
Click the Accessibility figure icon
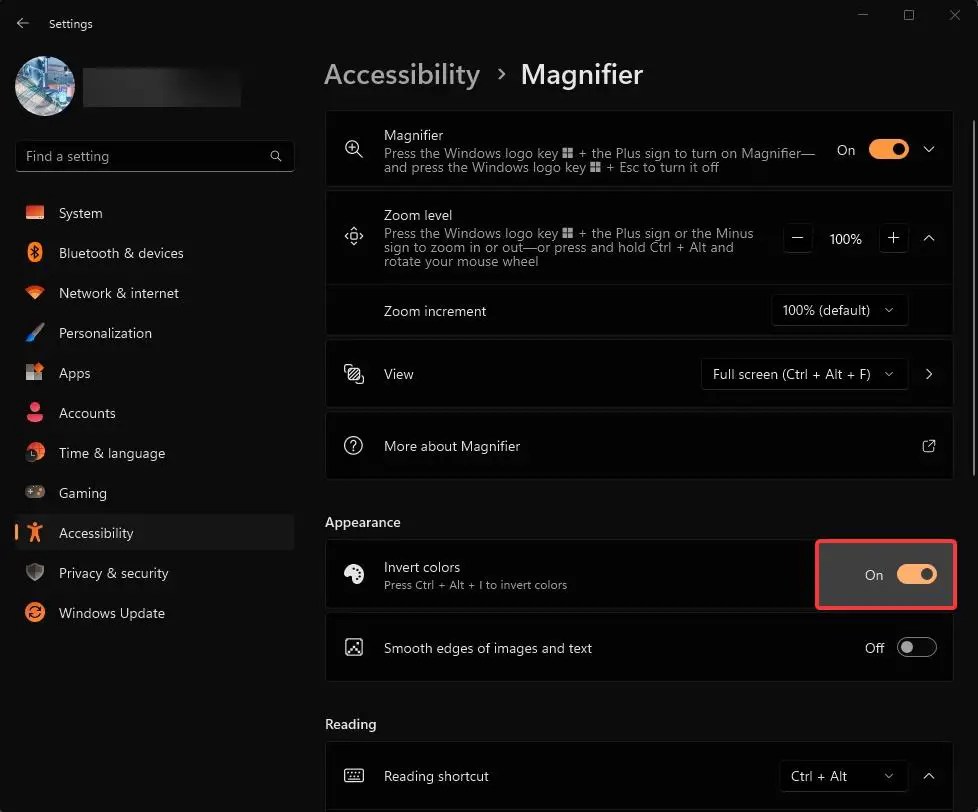coord(35,533)
